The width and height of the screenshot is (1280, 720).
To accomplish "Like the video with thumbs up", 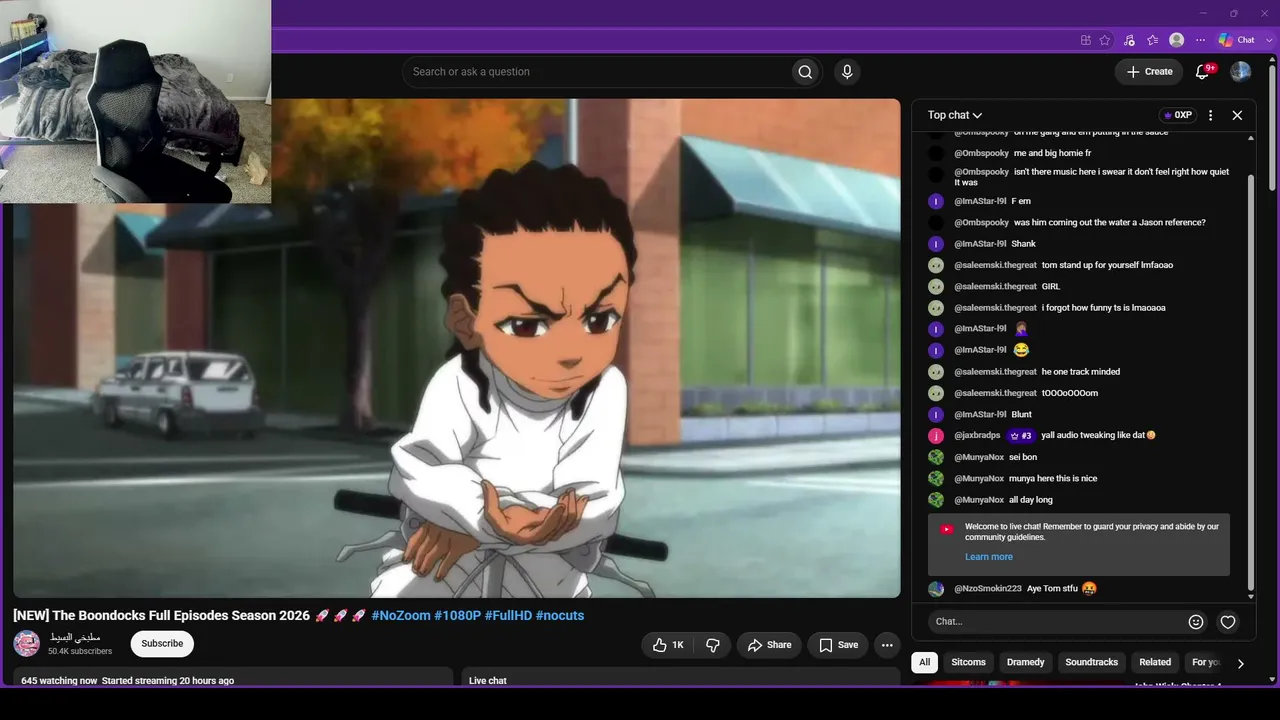I will (x=667, y=645).
